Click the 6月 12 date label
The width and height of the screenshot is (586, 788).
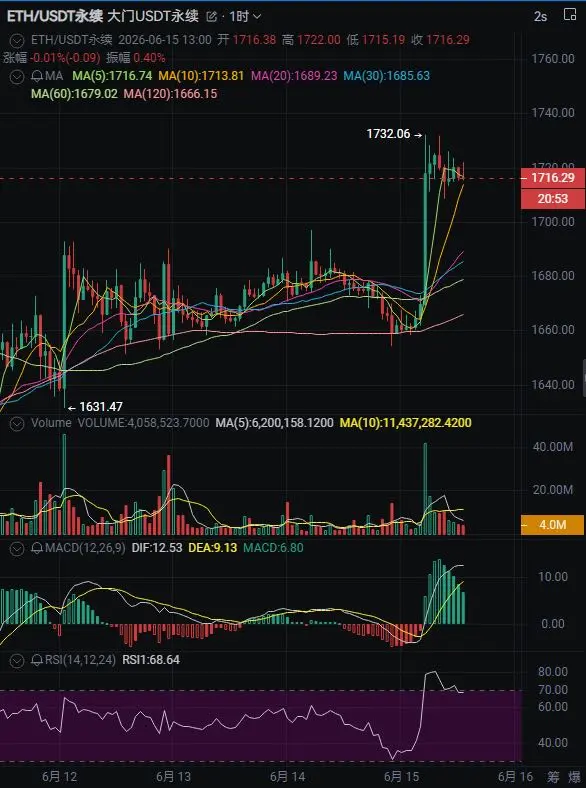pyautogui.click(x=59, y=777)
